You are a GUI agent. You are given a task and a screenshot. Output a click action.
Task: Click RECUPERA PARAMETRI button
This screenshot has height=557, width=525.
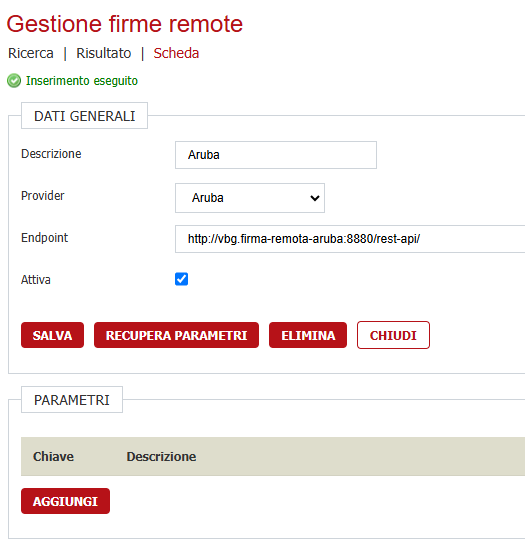click(177, 335)
